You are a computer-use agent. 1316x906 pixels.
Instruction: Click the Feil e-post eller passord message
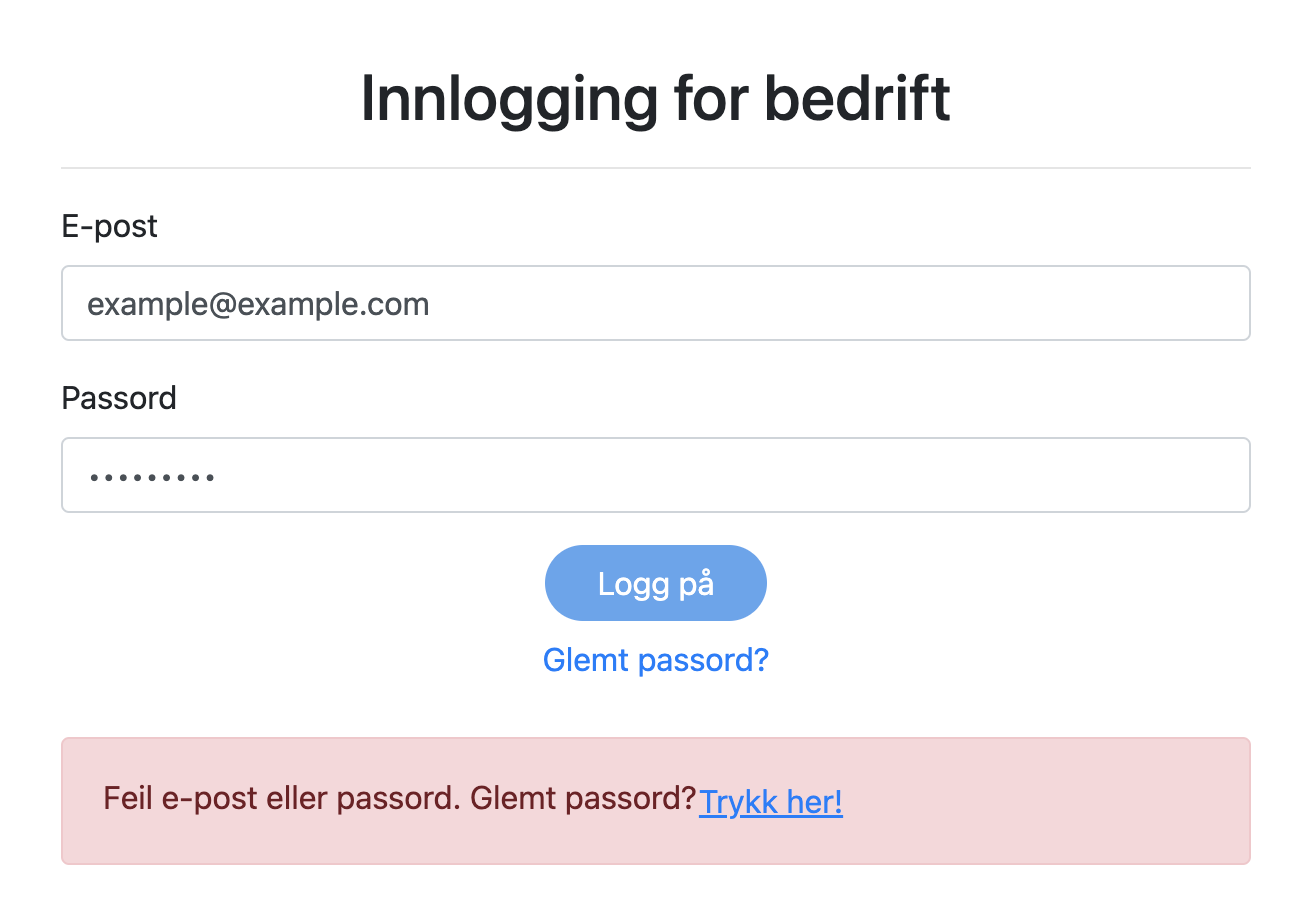(x=283, y=800)
